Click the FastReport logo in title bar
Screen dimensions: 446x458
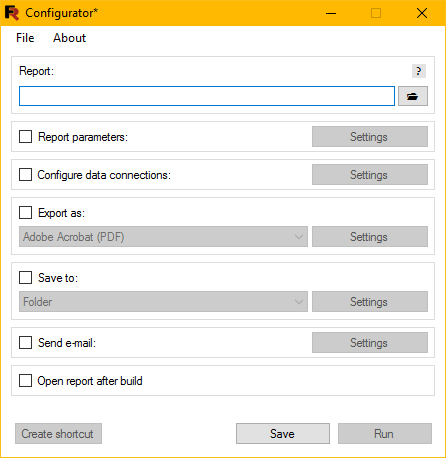pyautogui.click(x=12, y=13)
